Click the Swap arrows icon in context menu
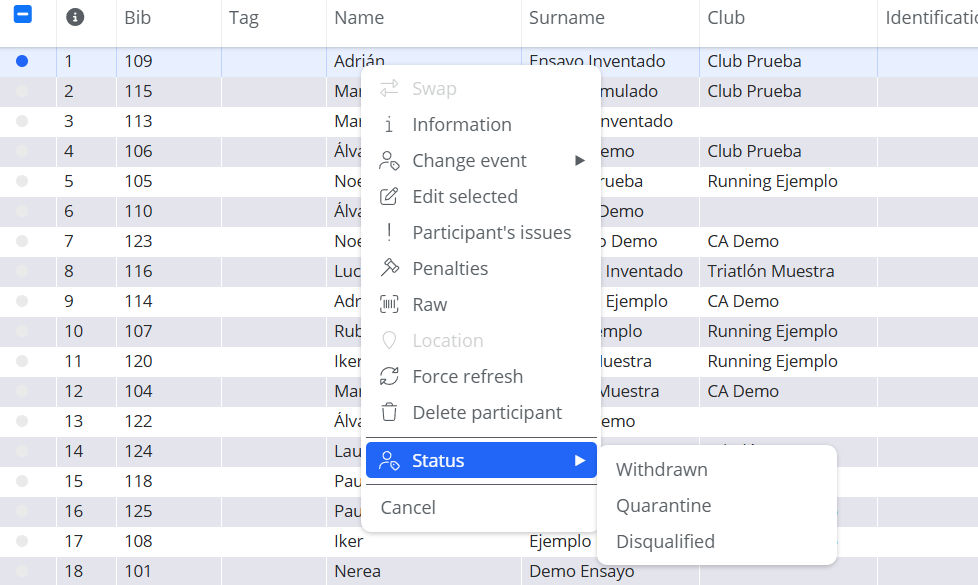978x585 pixels. 389,89
